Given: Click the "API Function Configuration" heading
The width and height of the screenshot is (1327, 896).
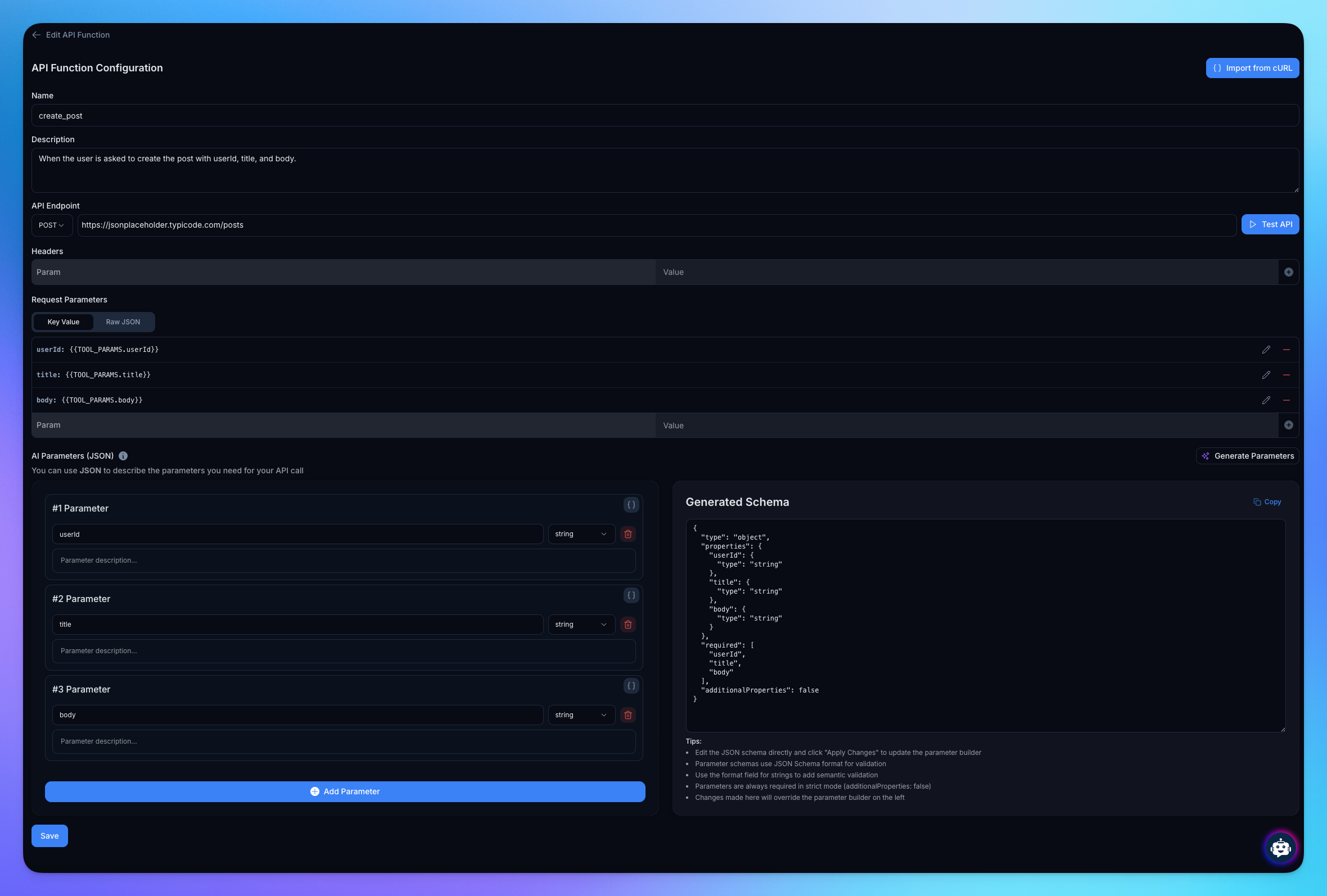Looking at the screenshot, I should [97, 68].
